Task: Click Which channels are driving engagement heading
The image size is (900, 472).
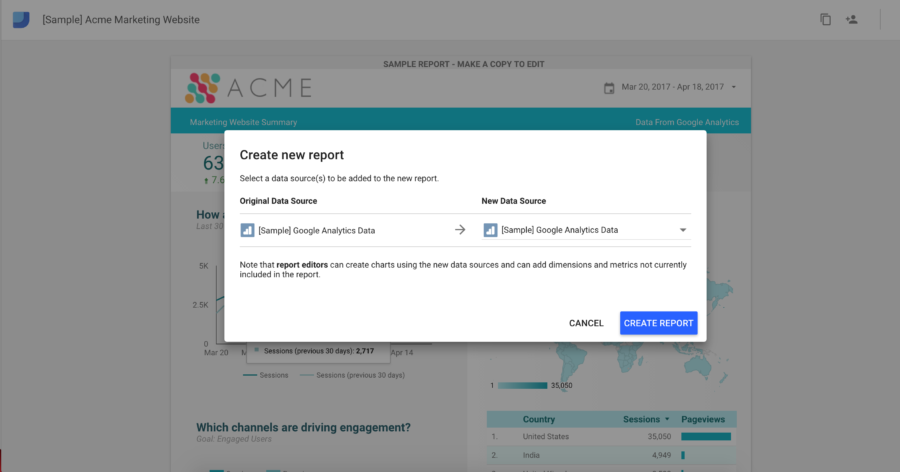Action: click(x=303, y=427)
